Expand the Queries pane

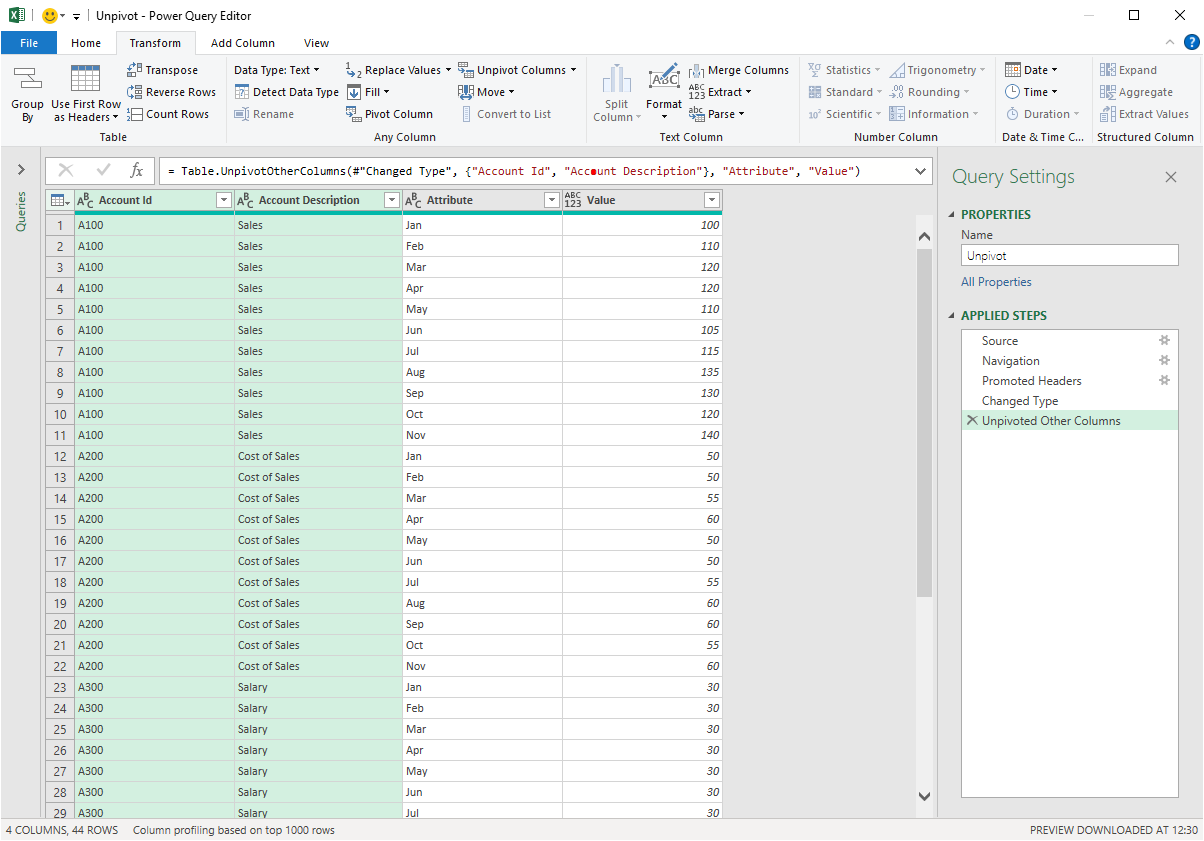coord(22,170)
